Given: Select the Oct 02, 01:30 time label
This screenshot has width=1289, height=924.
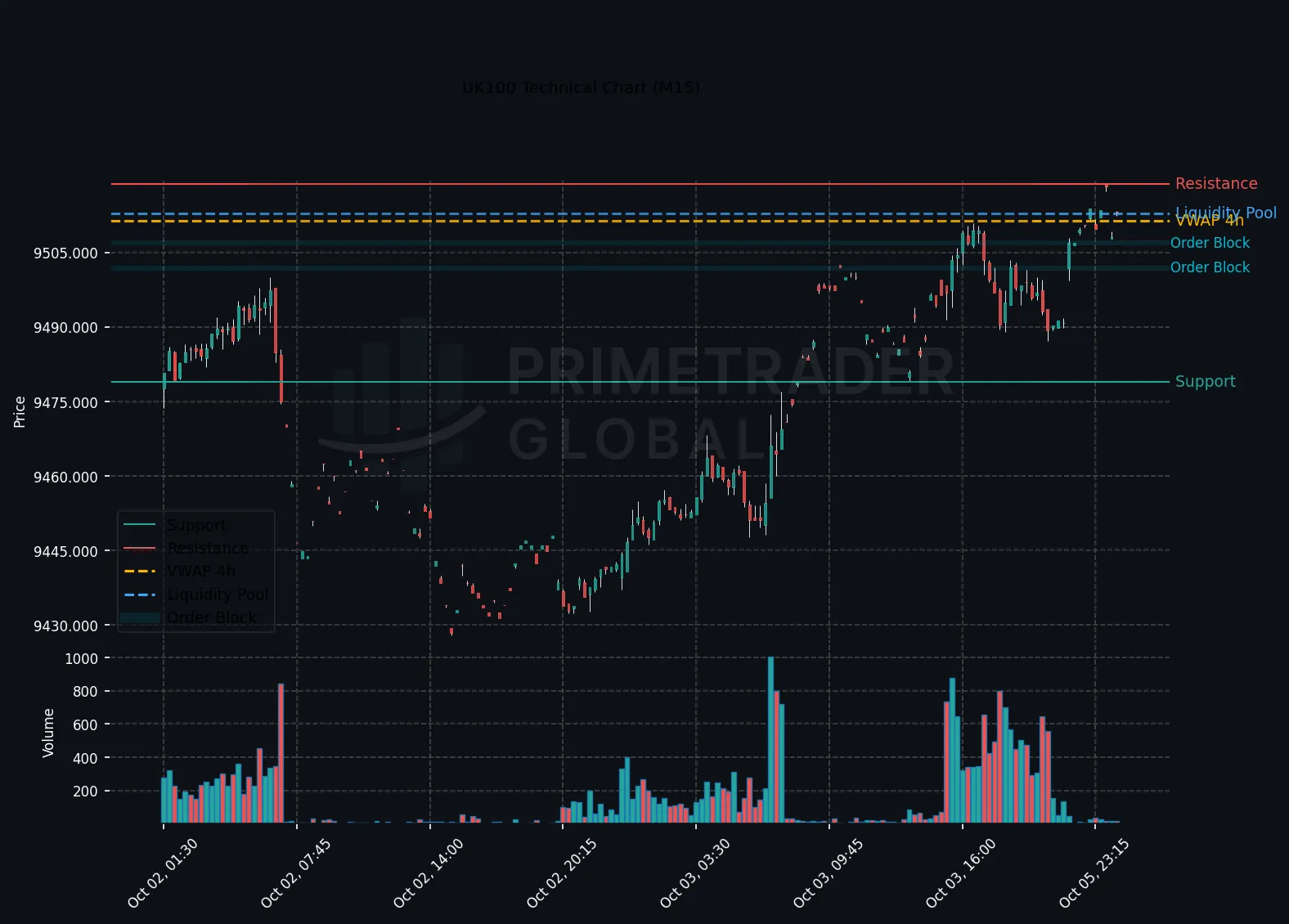Looking at the screenshot, I should coord(162,873).
